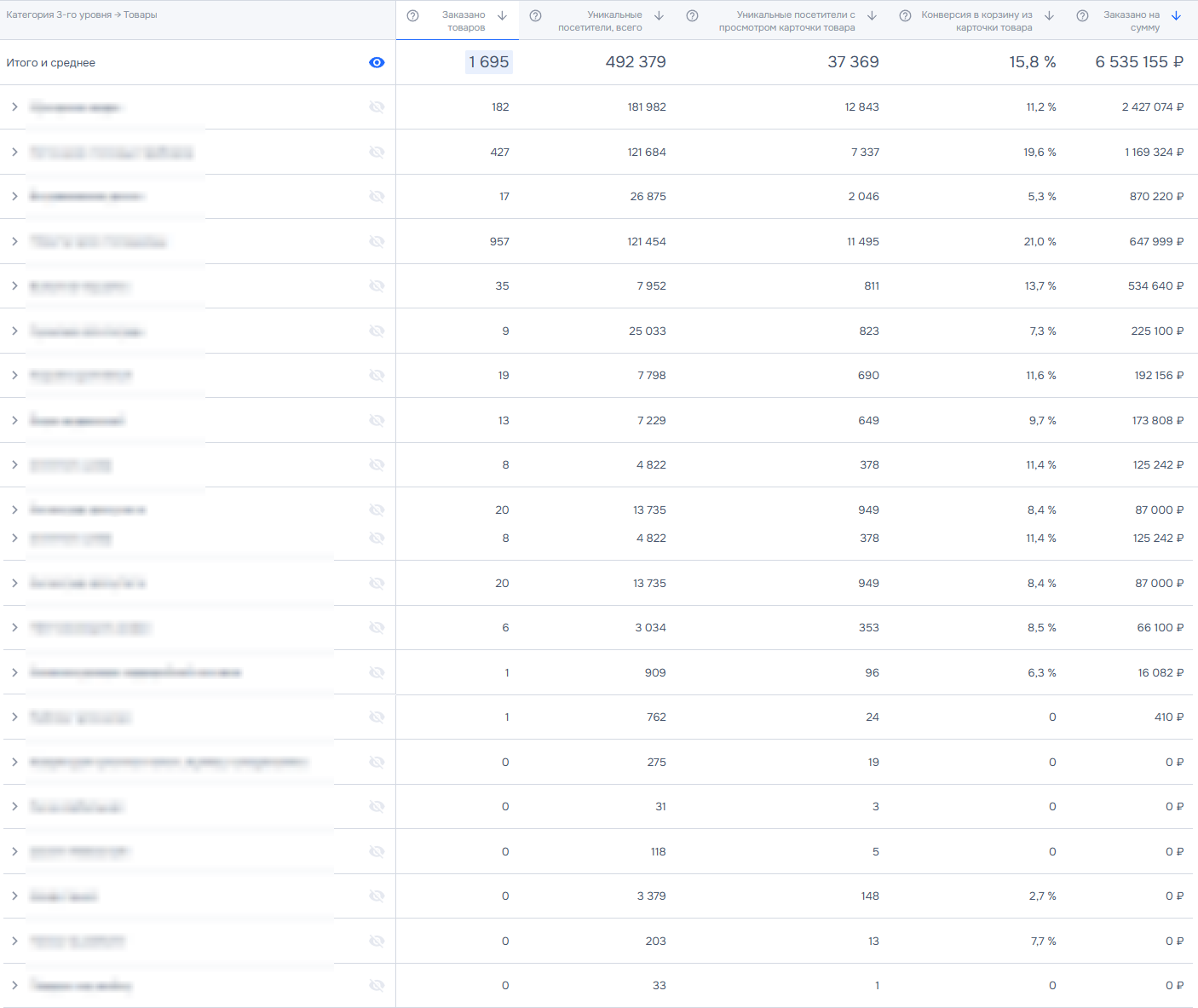Click help icon for "Уникальные посетители с просмотром карточки"
This screenshot has width=1198, height=1008.
(692, 16)
